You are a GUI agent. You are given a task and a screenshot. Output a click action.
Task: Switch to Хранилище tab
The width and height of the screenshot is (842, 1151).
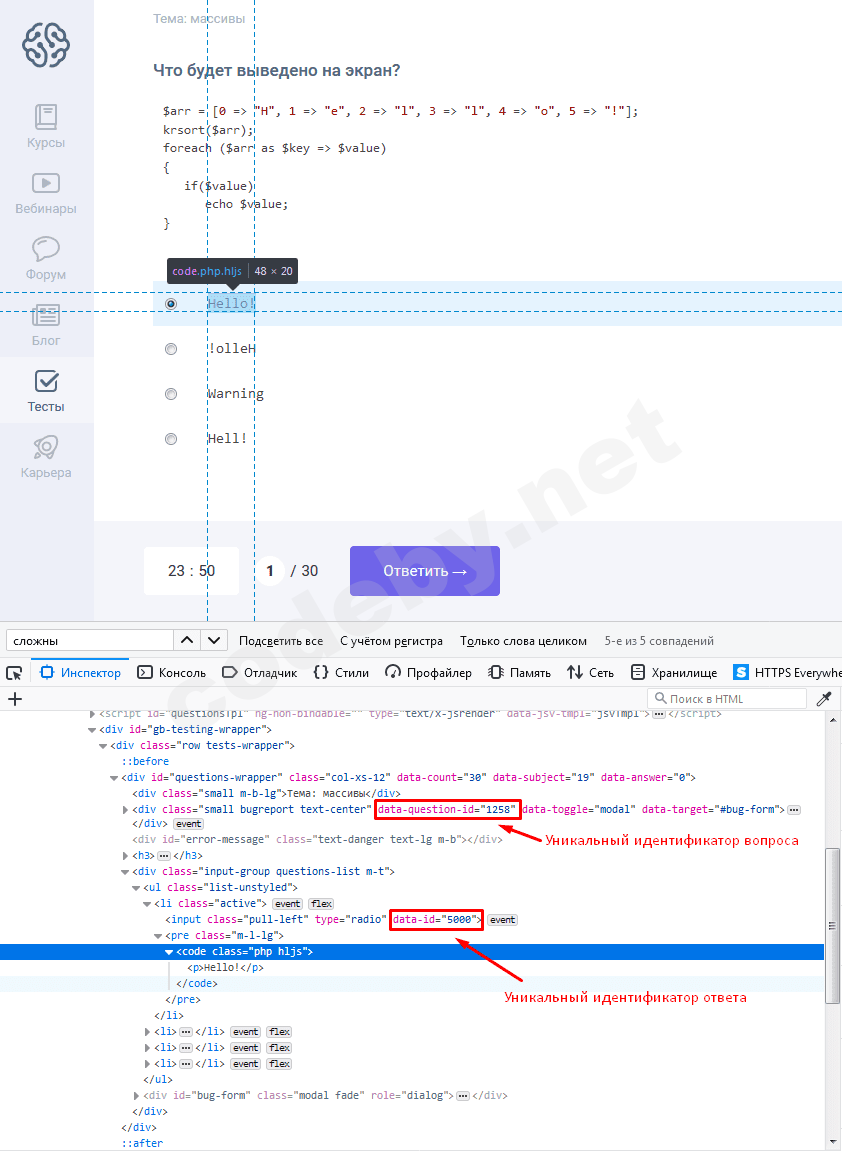point(674,672)
